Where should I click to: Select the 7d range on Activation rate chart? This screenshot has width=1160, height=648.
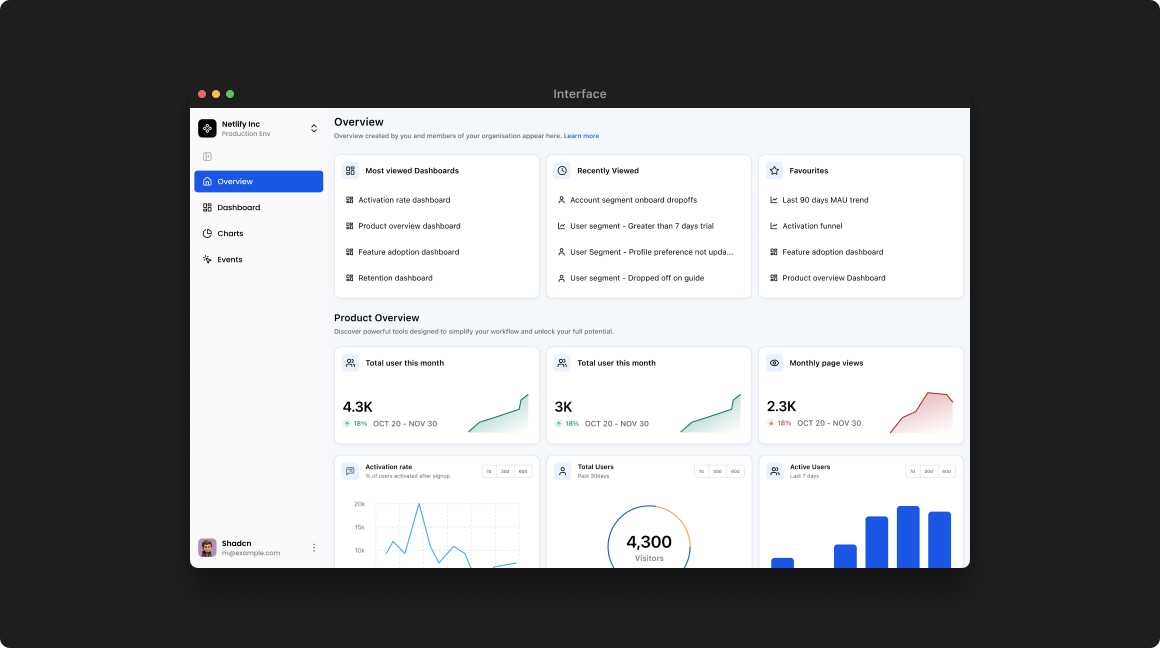click(488, 471)
